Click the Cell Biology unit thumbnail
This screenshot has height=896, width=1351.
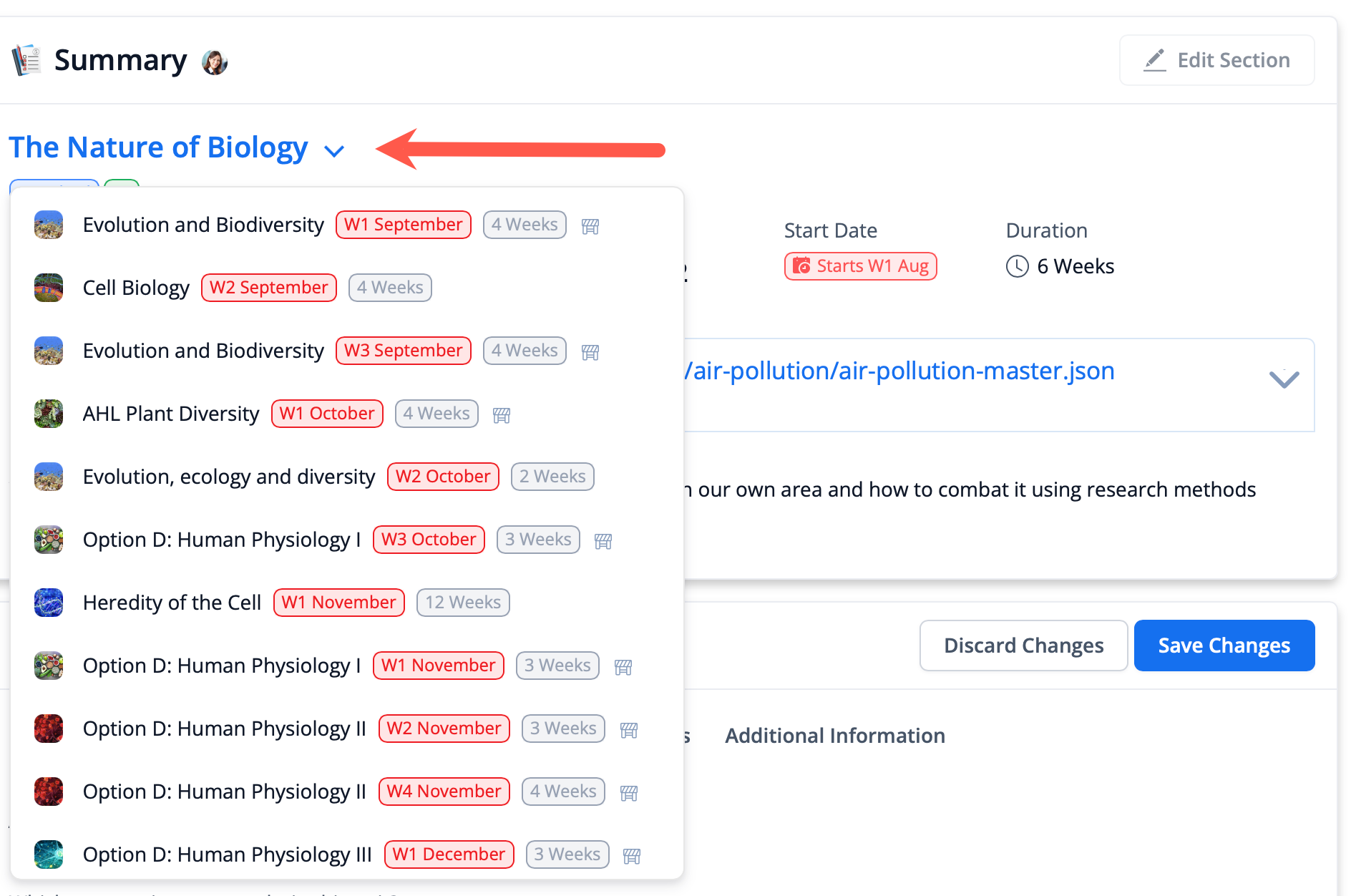(49, 288)
